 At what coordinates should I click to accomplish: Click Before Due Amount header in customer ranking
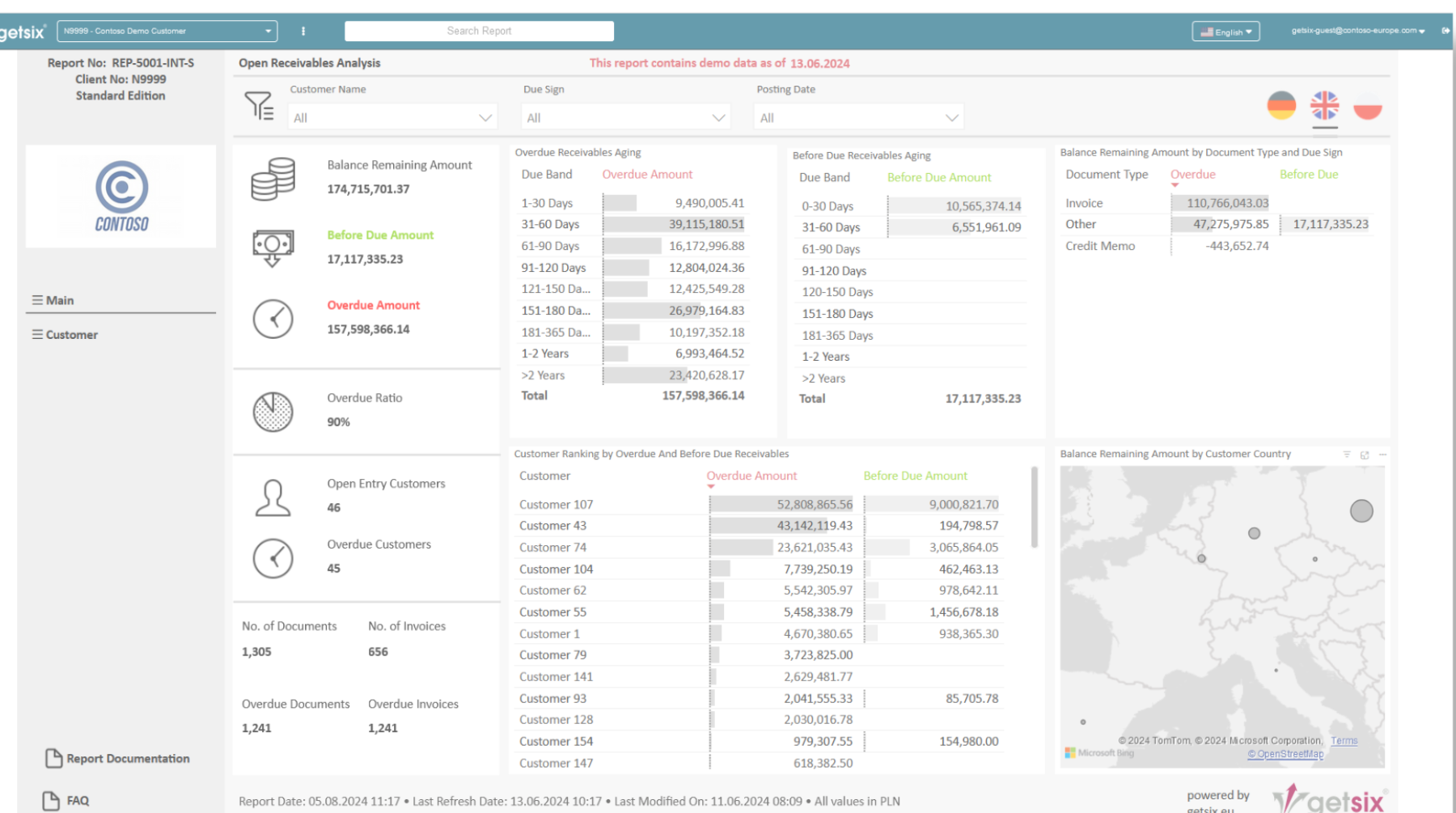(915, 476)
